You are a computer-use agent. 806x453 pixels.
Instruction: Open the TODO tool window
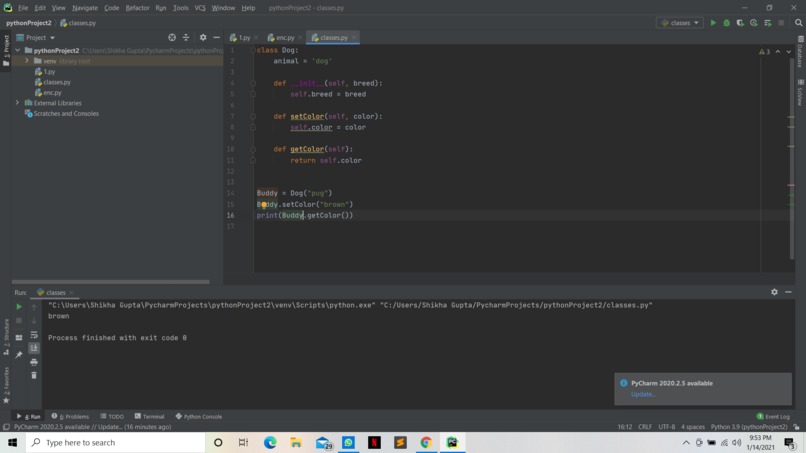(112, 416)
